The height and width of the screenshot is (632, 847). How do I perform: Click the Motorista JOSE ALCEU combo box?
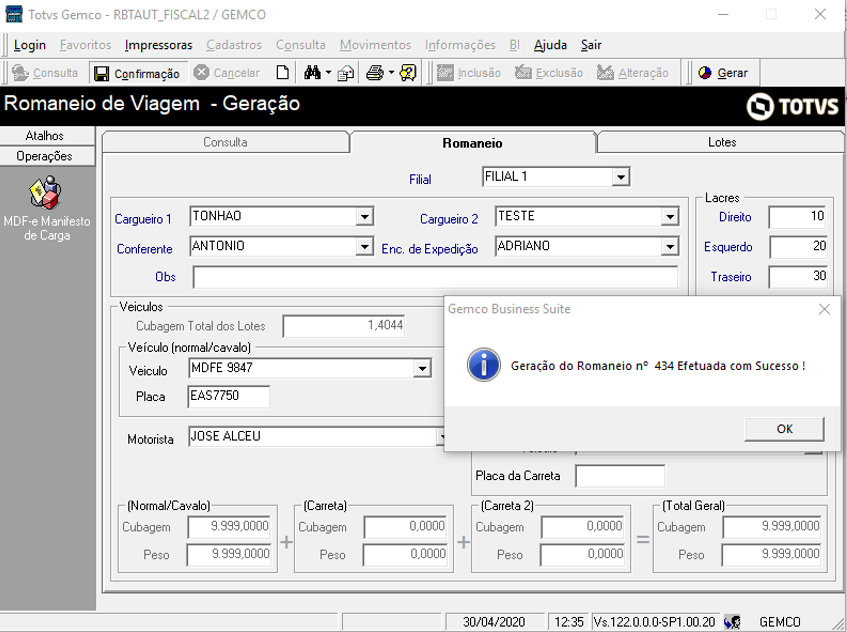tap(316, 436)
